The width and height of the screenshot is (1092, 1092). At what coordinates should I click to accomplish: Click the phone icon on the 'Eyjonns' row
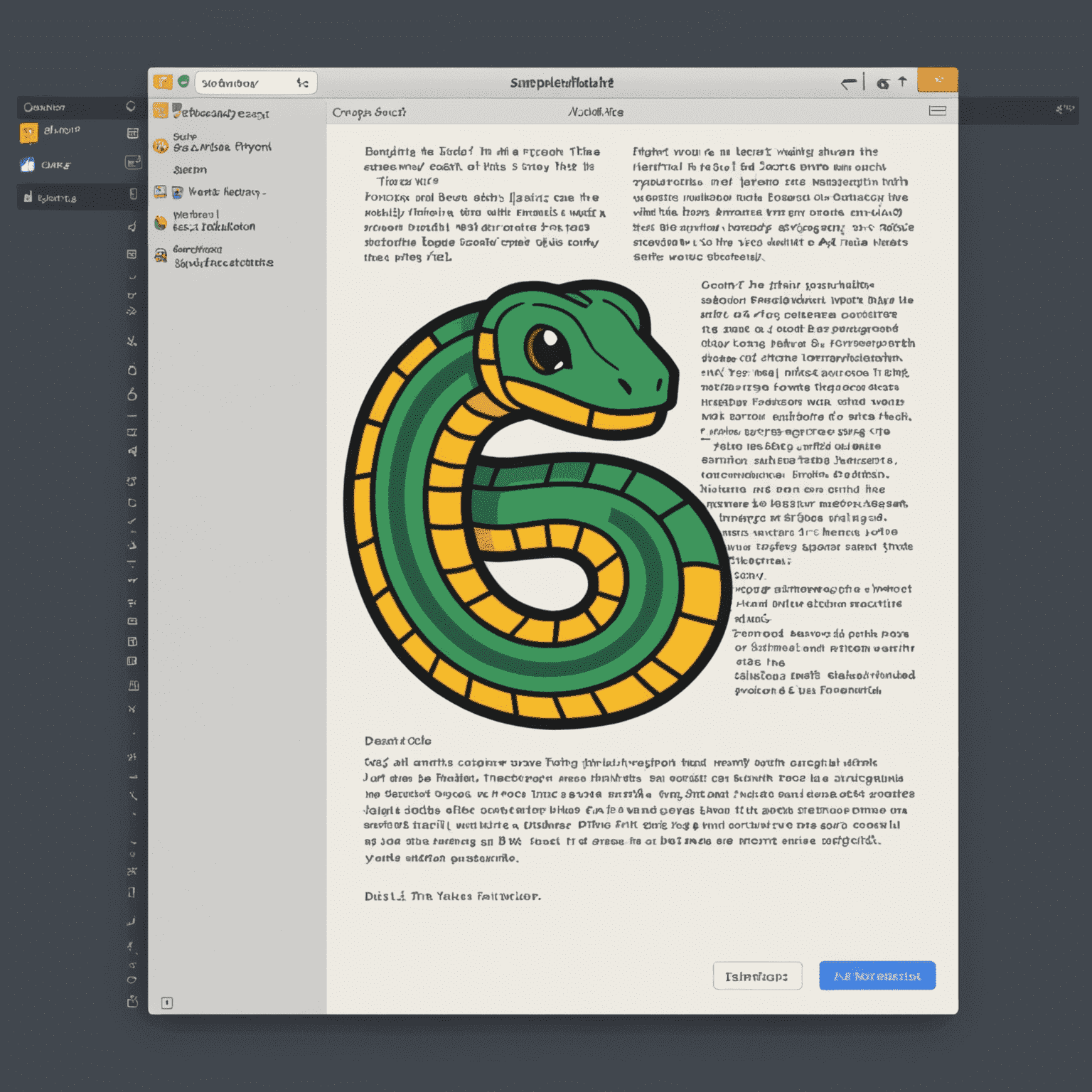pyautogui.click(x=133, y=194)
